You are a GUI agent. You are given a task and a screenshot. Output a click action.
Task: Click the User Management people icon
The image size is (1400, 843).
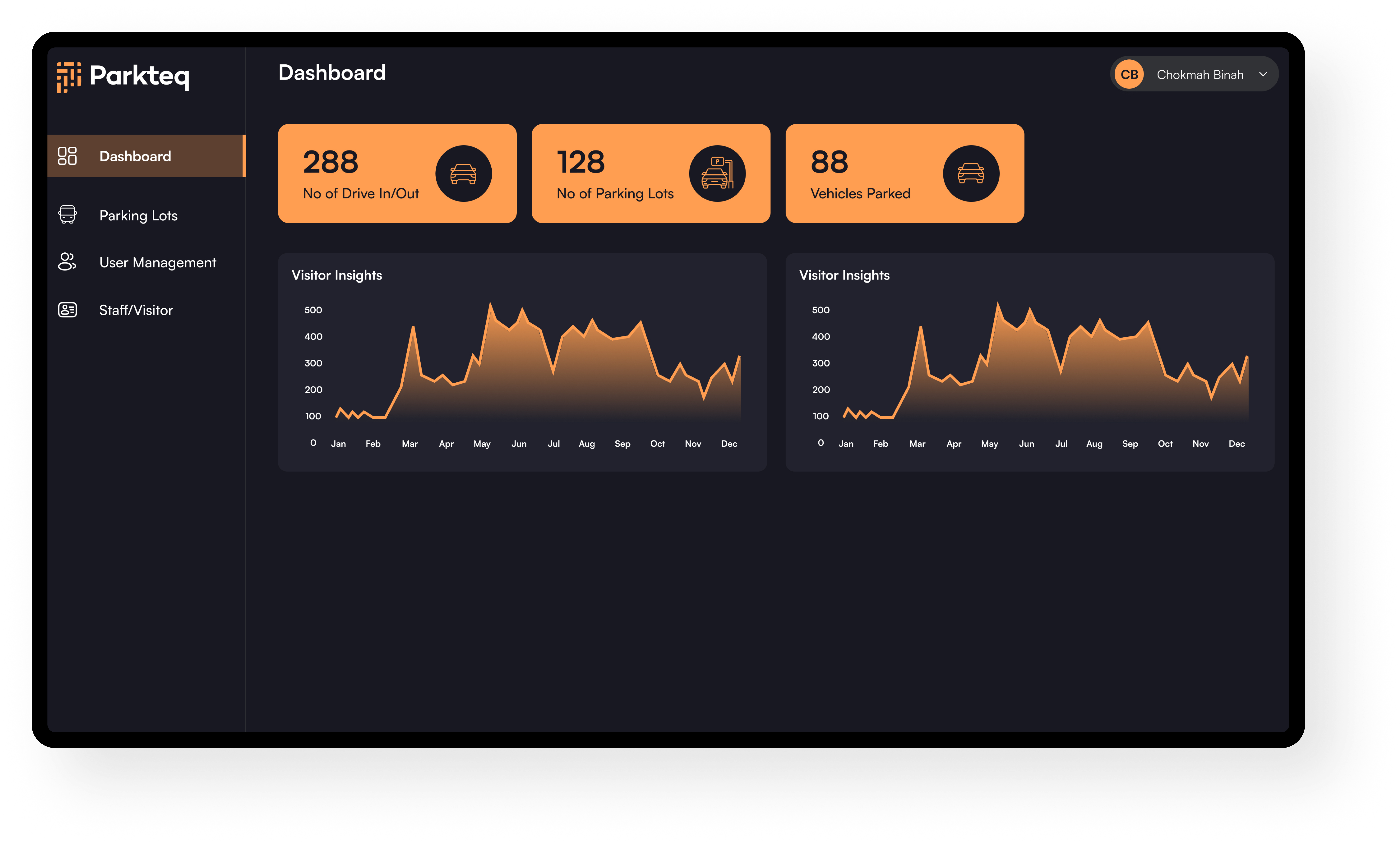[67, 261]
